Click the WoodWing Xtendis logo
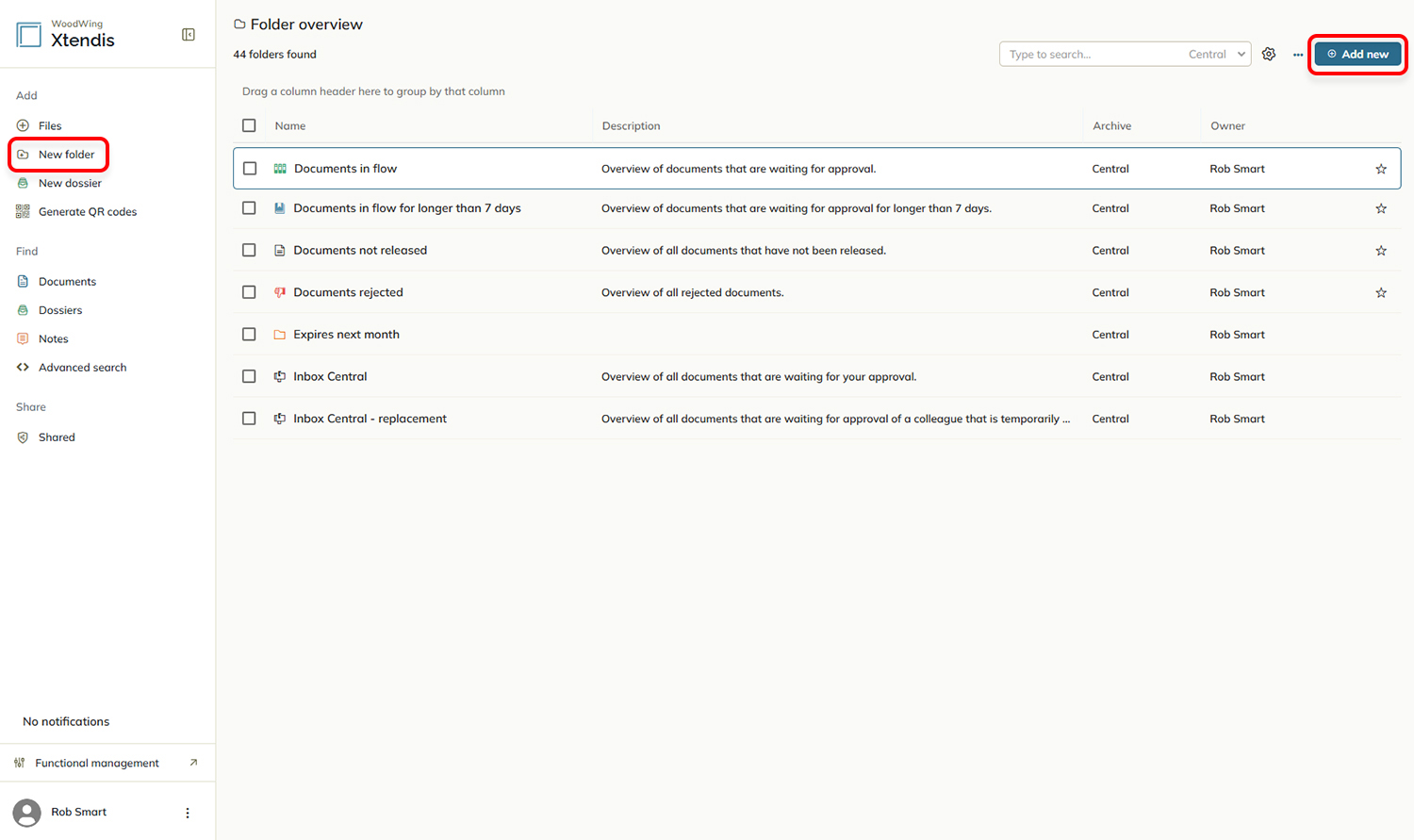The height and width of the screenshot is (840, 1414). coord(66,35)
